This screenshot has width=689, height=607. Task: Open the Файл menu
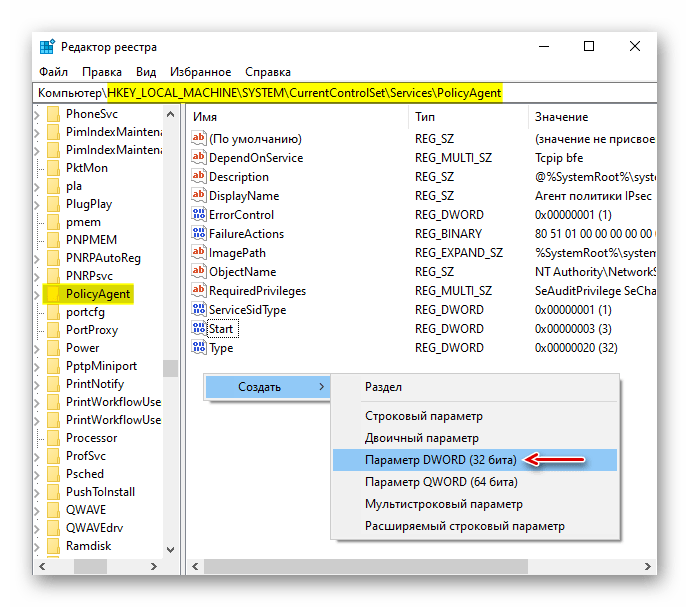pyautogui.click(x=53, y=72)
